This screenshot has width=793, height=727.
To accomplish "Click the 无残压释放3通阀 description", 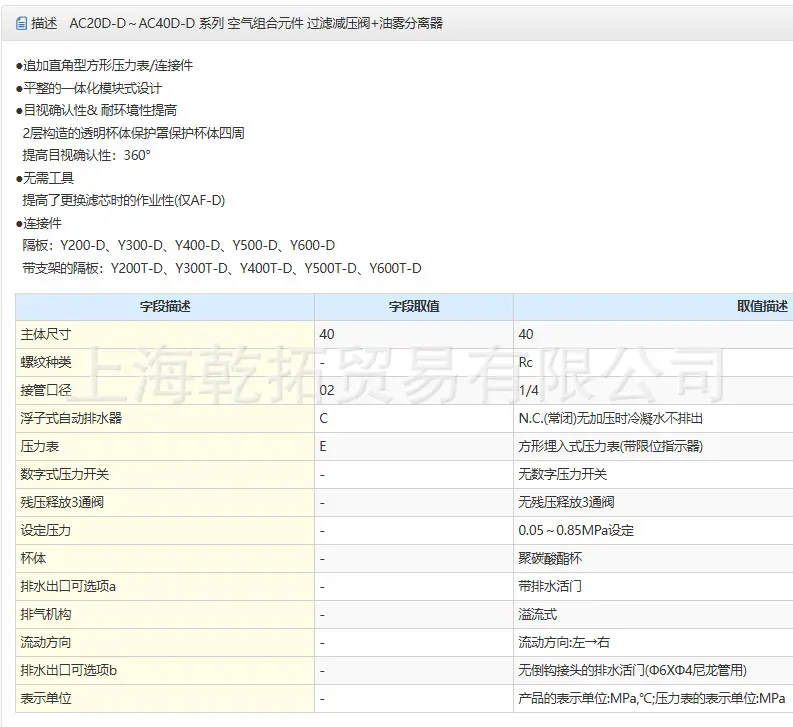I will [x=566, y=502].
